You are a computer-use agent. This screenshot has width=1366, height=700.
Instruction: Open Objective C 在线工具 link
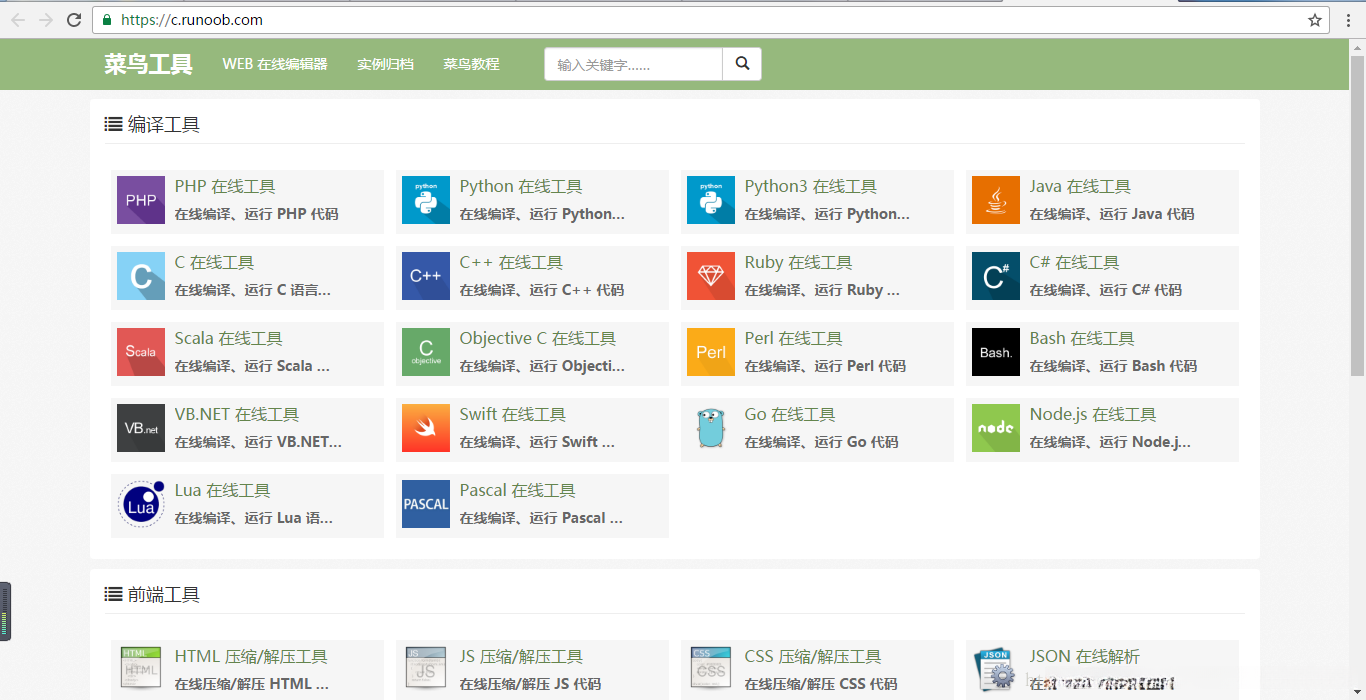[x=538, y=338]
